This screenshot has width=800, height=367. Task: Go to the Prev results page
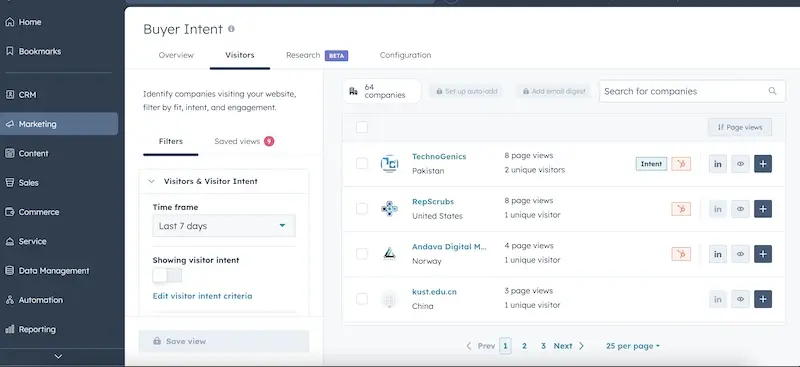point(480,346)
